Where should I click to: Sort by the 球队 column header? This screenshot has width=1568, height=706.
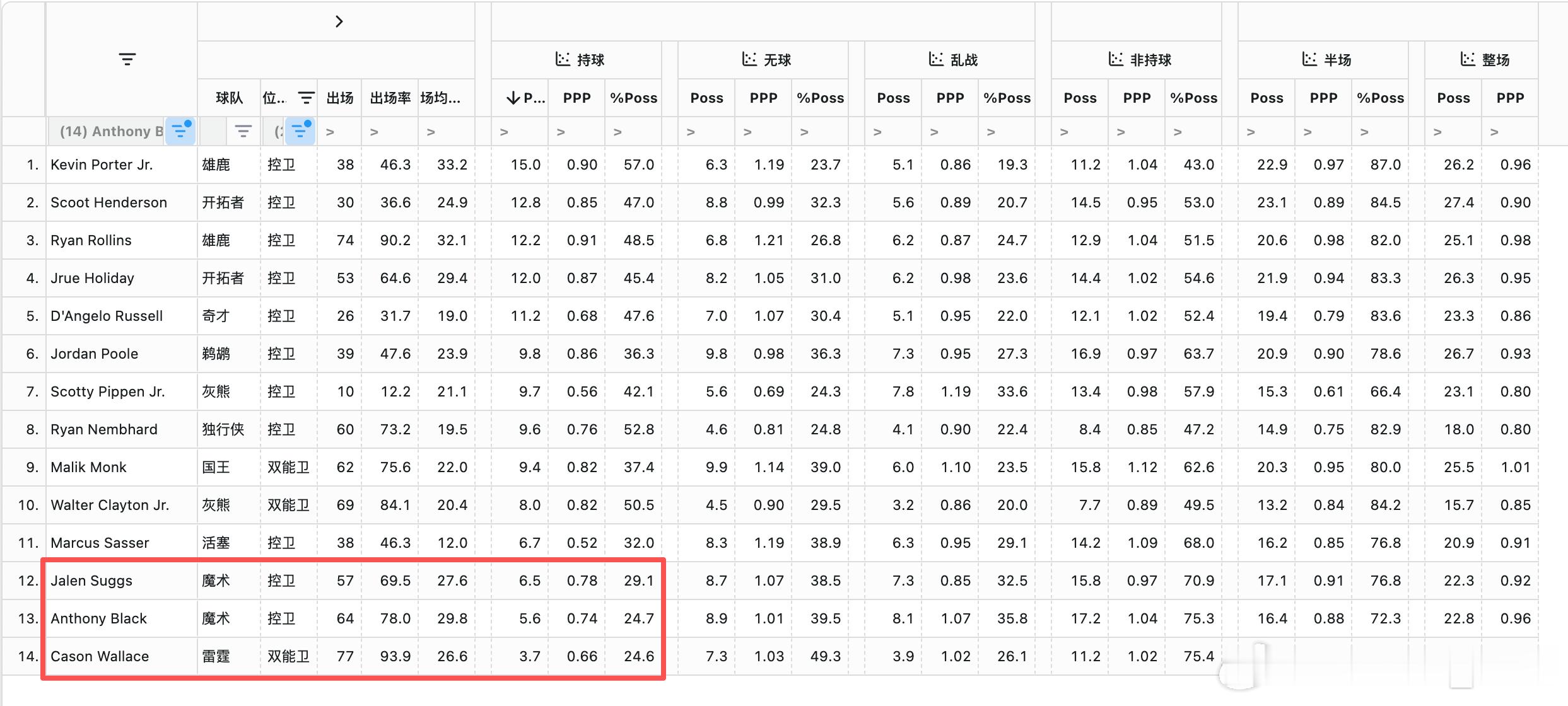229,98
